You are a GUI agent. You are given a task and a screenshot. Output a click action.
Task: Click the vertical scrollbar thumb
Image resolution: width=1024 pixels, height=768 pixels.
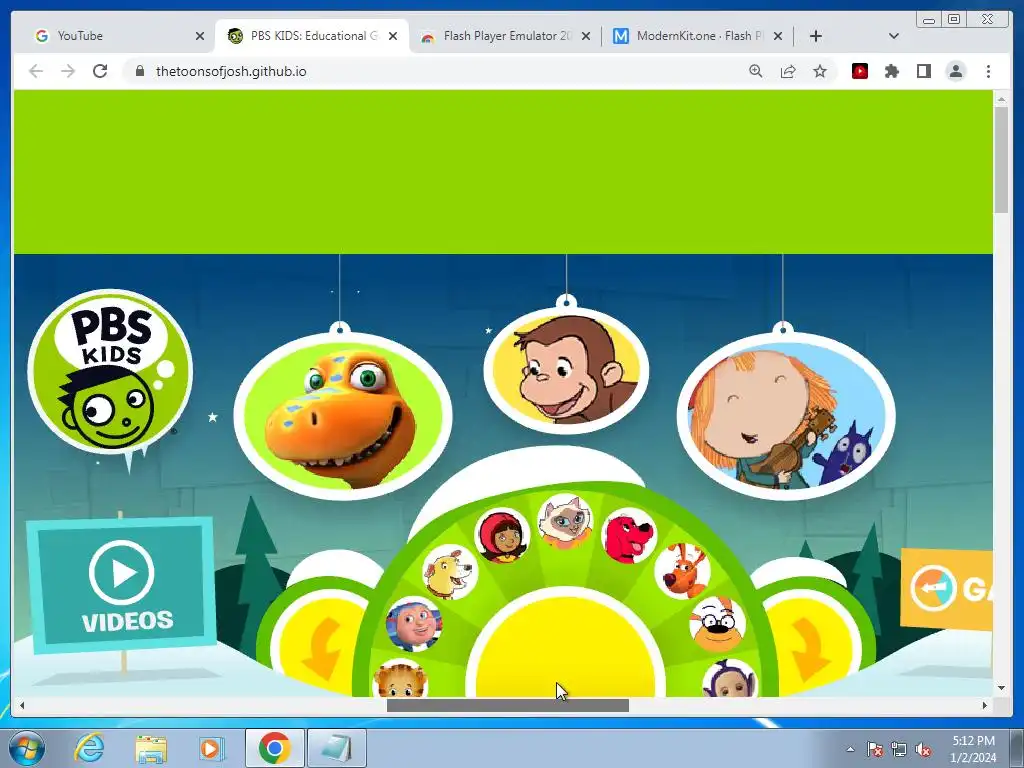pos(1001,159)
